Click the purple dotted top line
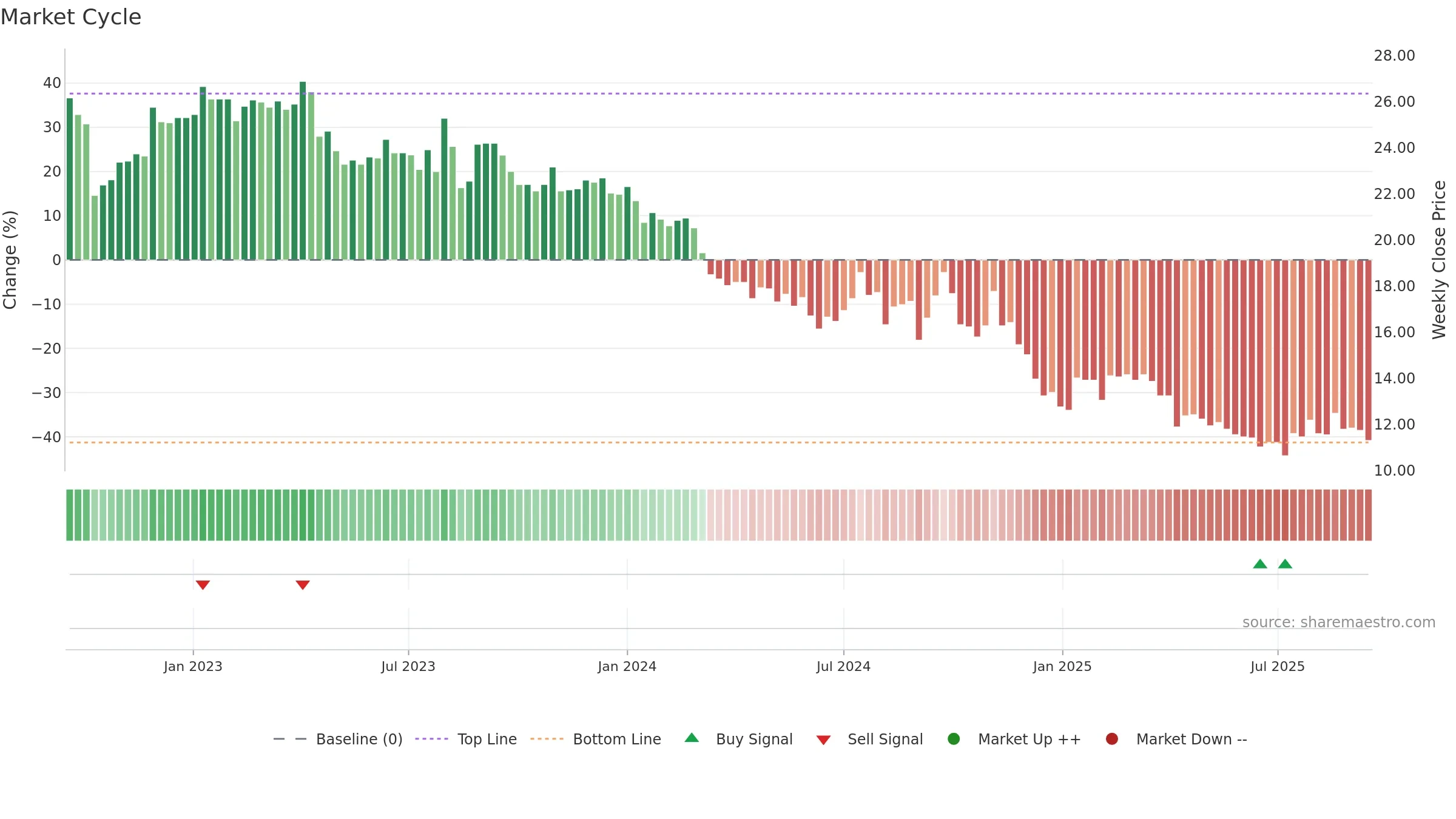 (719, 93)
